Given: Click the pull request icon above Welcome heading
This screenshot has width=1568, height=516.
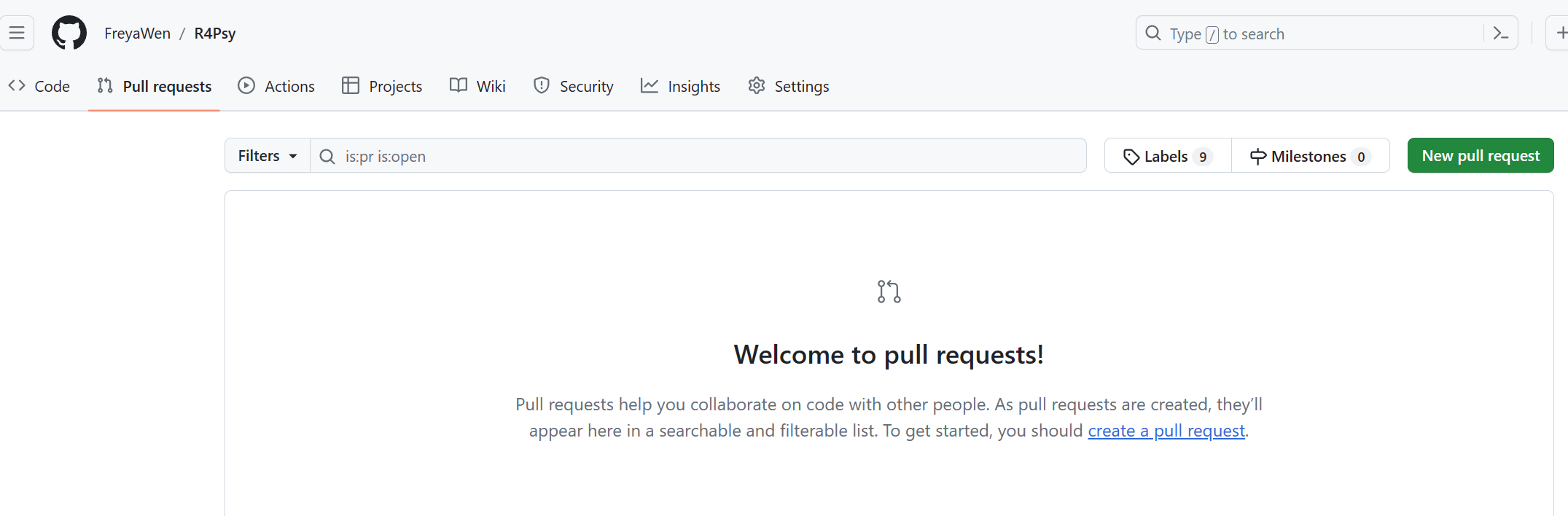Looking at the screenshot, I should click(889, 292).
